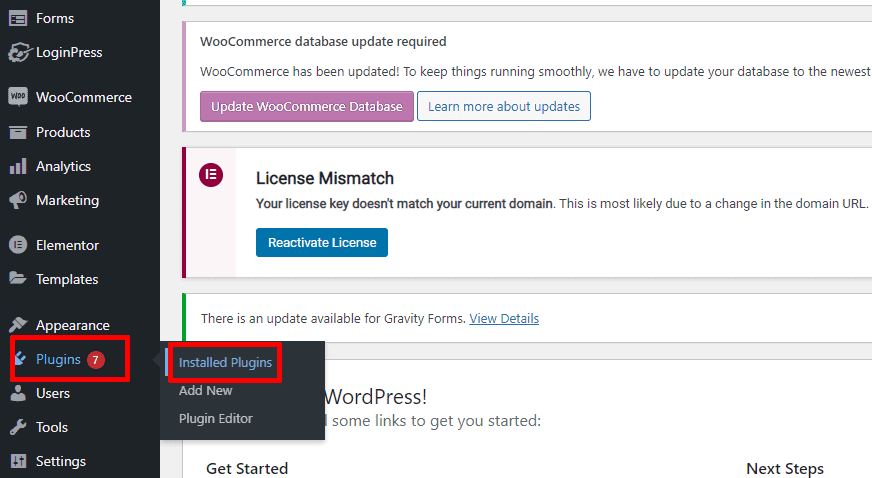Open Plugin Editor submenu entry

(x=216, y=418)
